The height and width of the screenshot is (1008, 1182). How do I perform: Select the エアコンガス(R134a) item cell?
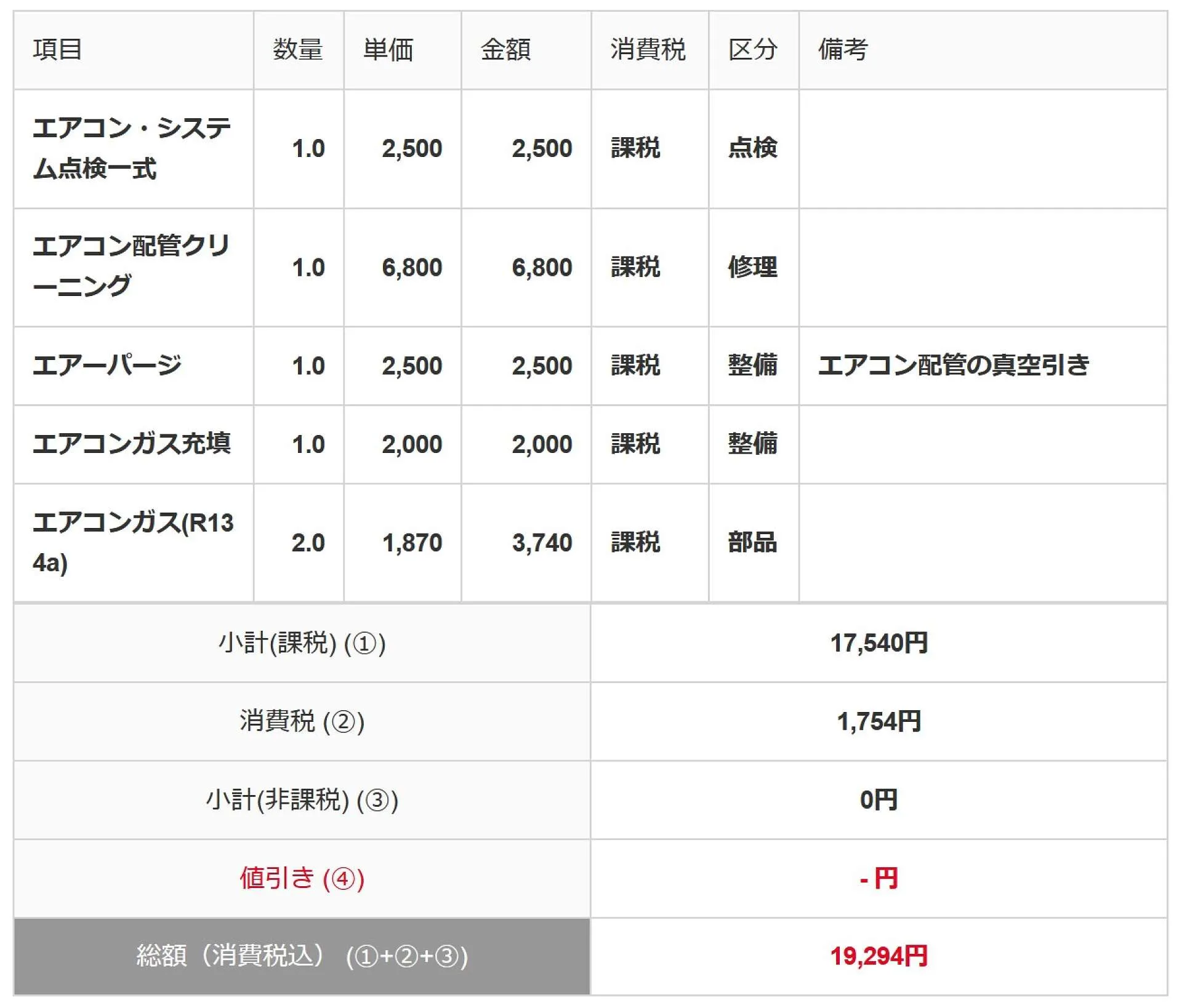pyautogui.click(x=133, y=542)
